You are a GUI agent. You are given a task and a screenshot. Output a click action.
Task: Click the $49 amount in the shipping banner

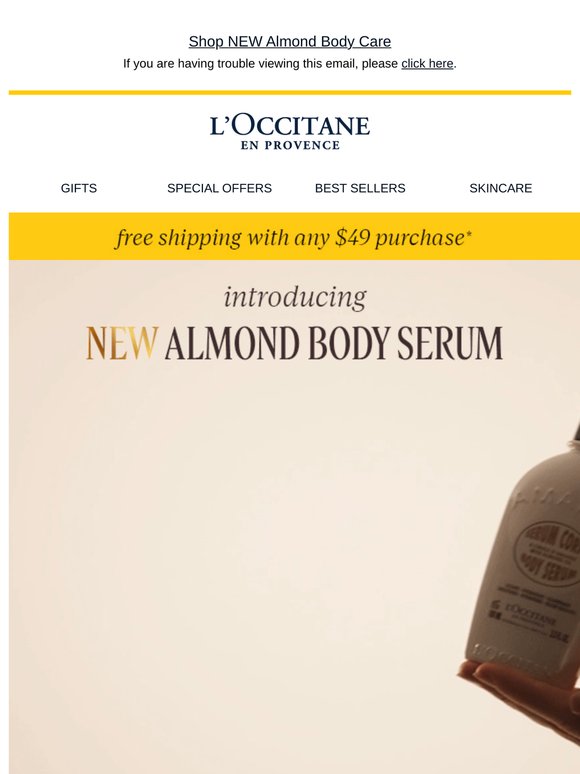coord(352,237)
